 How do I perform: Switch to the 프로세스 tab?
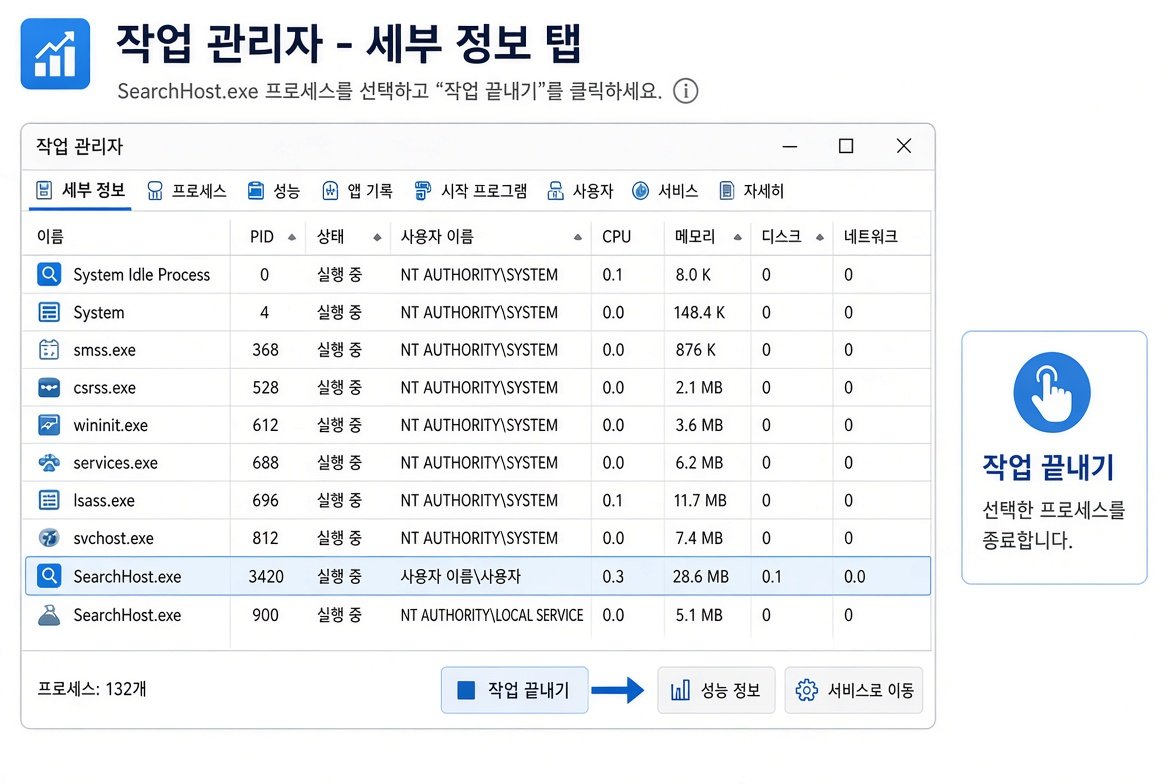(x=187, y=191)
